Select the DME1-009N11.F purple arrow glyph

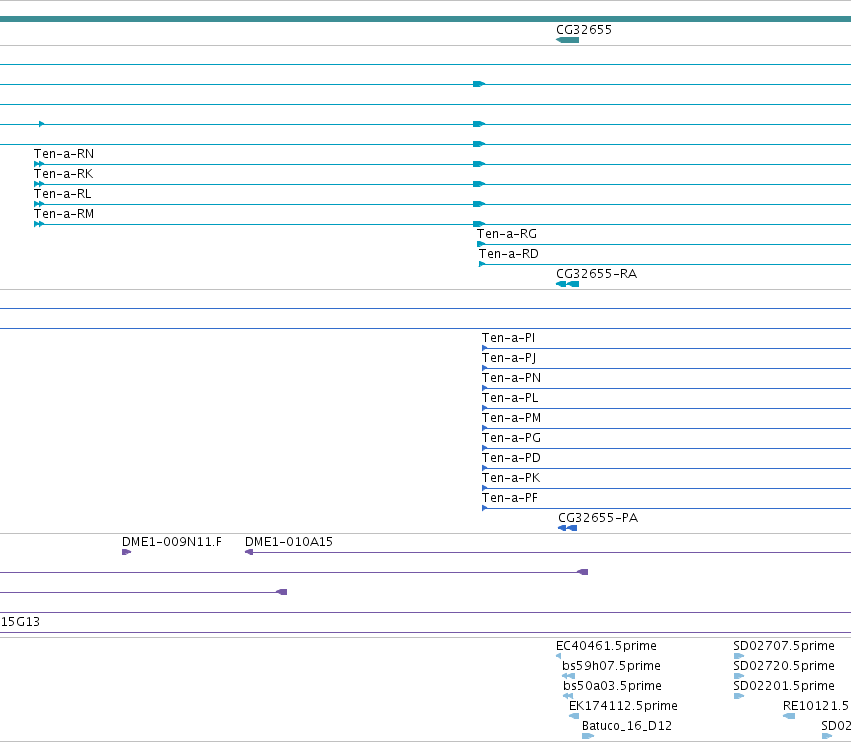point(126,553)
